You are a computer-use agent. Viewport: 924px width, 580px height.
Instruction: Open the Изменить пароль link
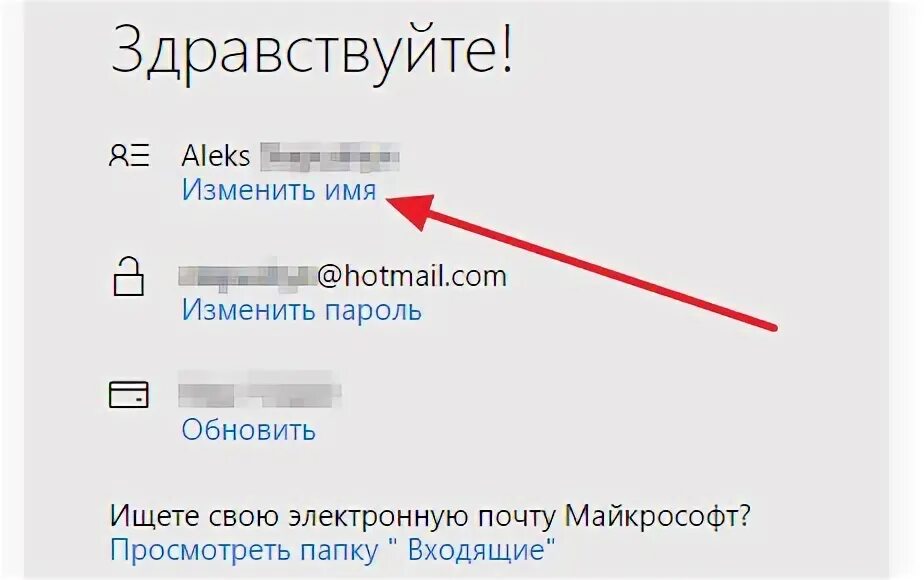coord(302,310)
